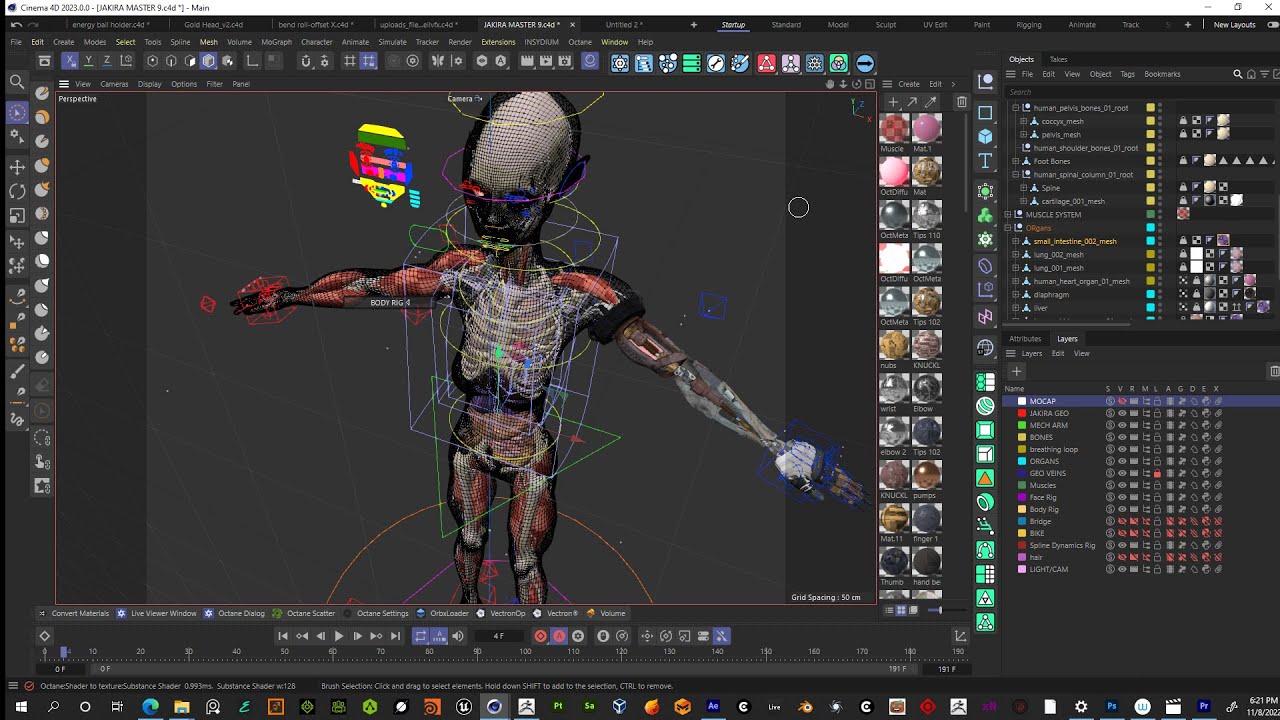
Task: Hide the LIGHT/CAM layer view eye
Action: pos(1121,569)
